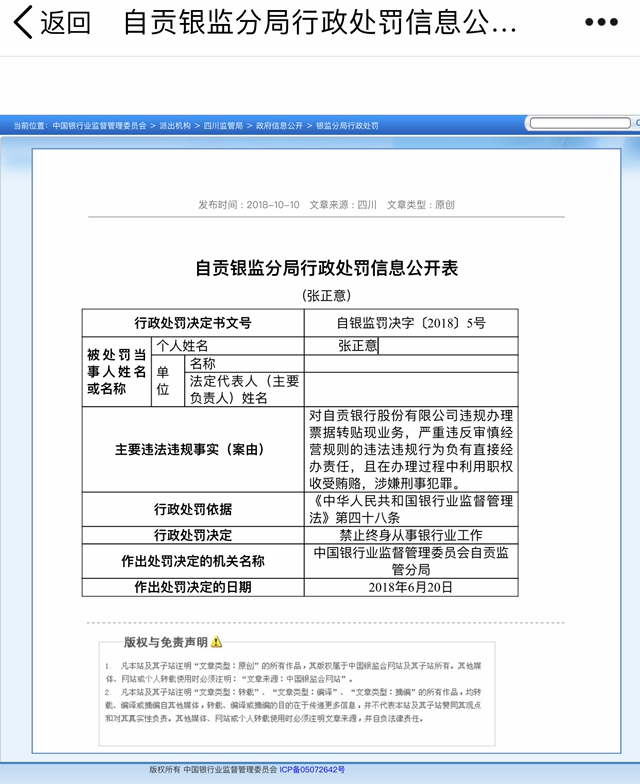Open the three-dot more options menu
This screenshot has height=784, width=640.
[x=601, y=23]
